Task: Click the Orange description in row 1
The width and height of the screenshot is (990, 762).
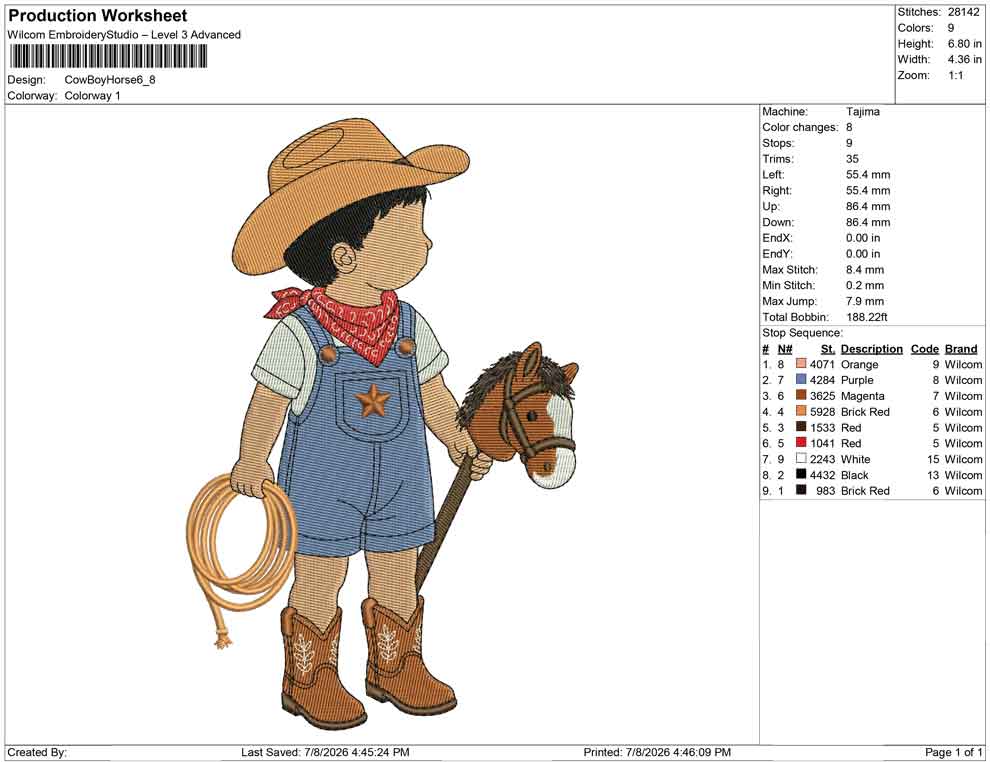Action: [859, 364]
